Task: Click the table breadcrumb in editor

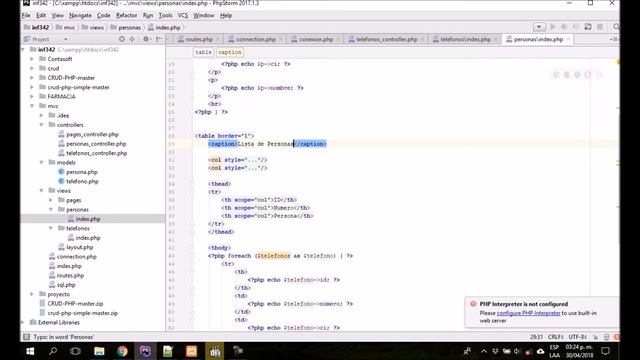Action: (203, 52)
